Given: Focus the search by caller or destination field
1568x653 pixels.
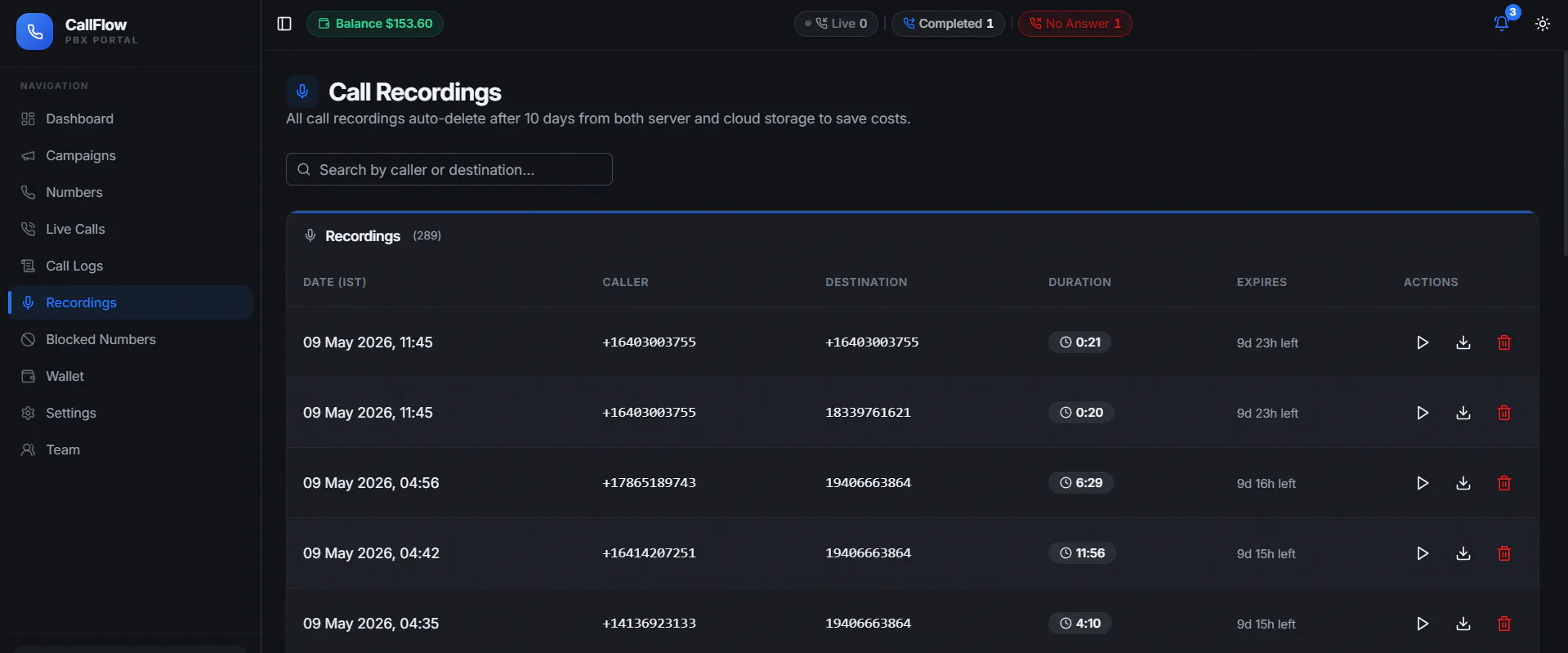Looking at the screenshot, I should point(449,169).
